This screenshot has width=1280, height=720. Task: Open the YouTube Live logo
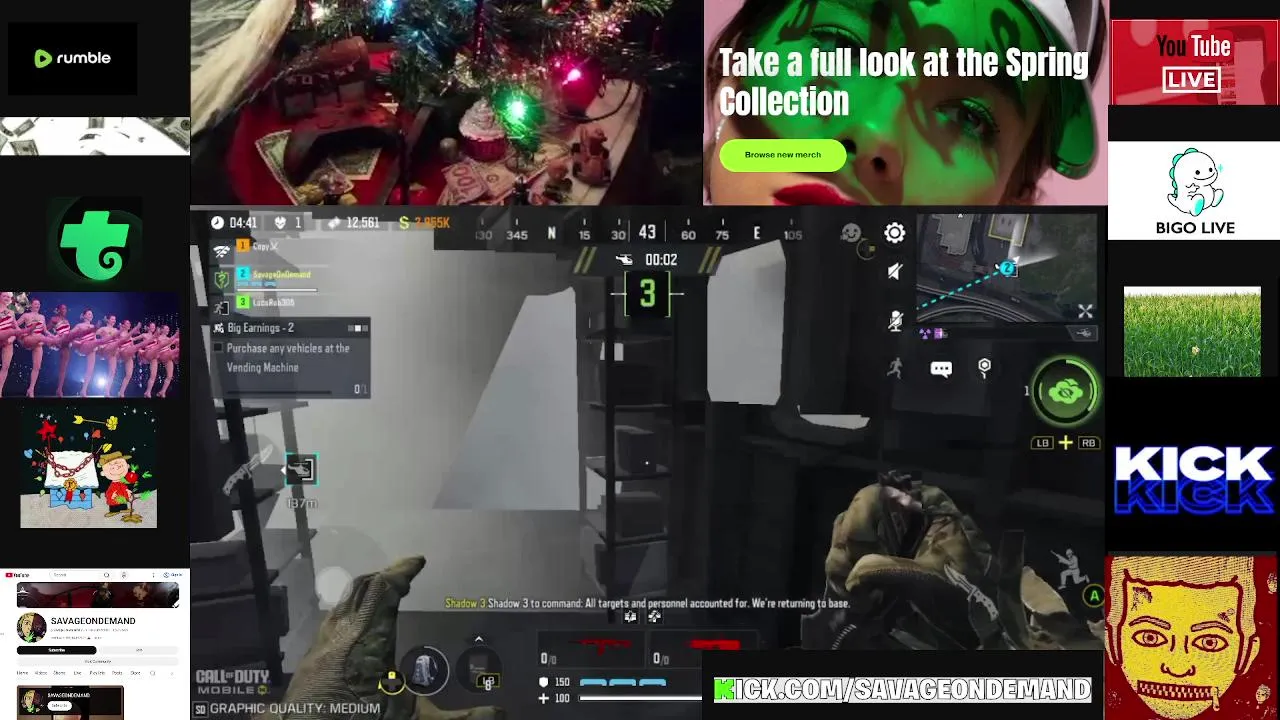(1194, 62)
